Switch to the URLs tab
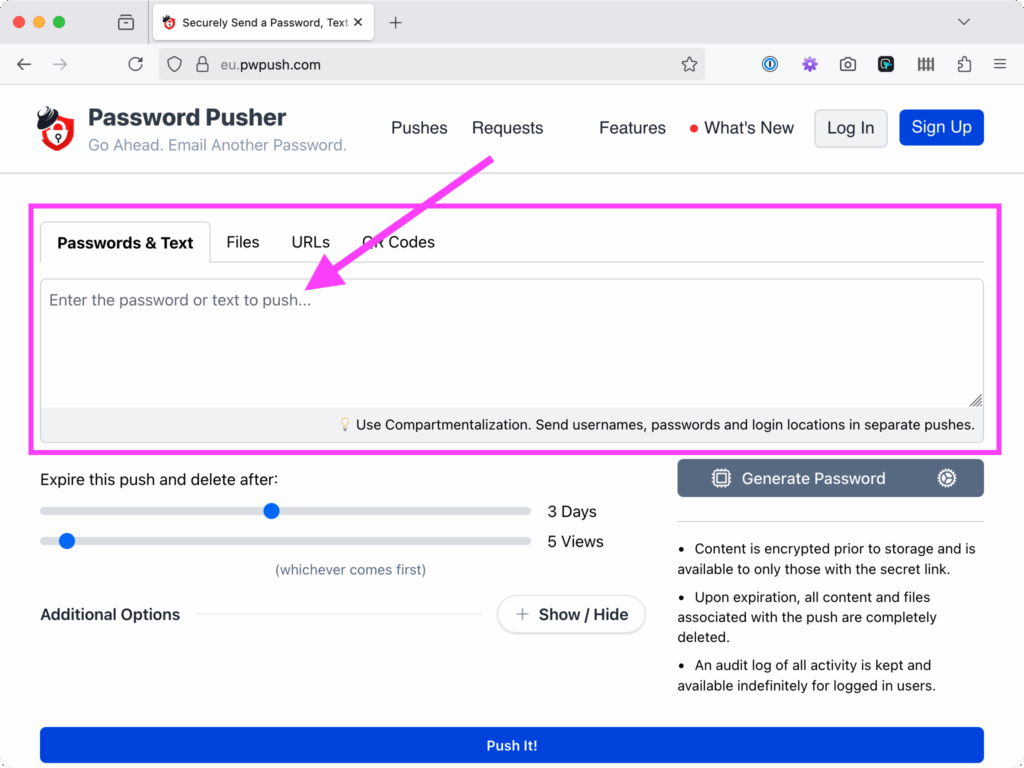Screen dimensions: 1024x768 click(x=310, y=242)
